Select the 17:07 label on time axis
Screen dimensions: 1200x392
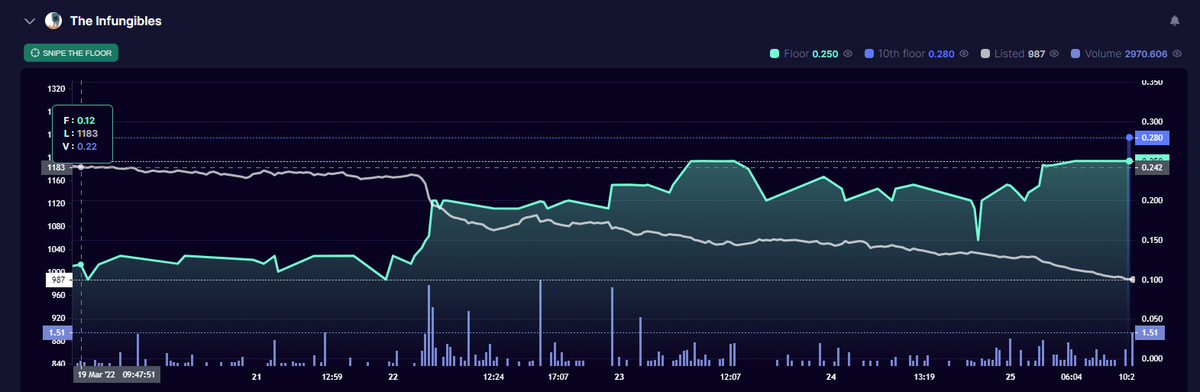[x=557, y=378]
